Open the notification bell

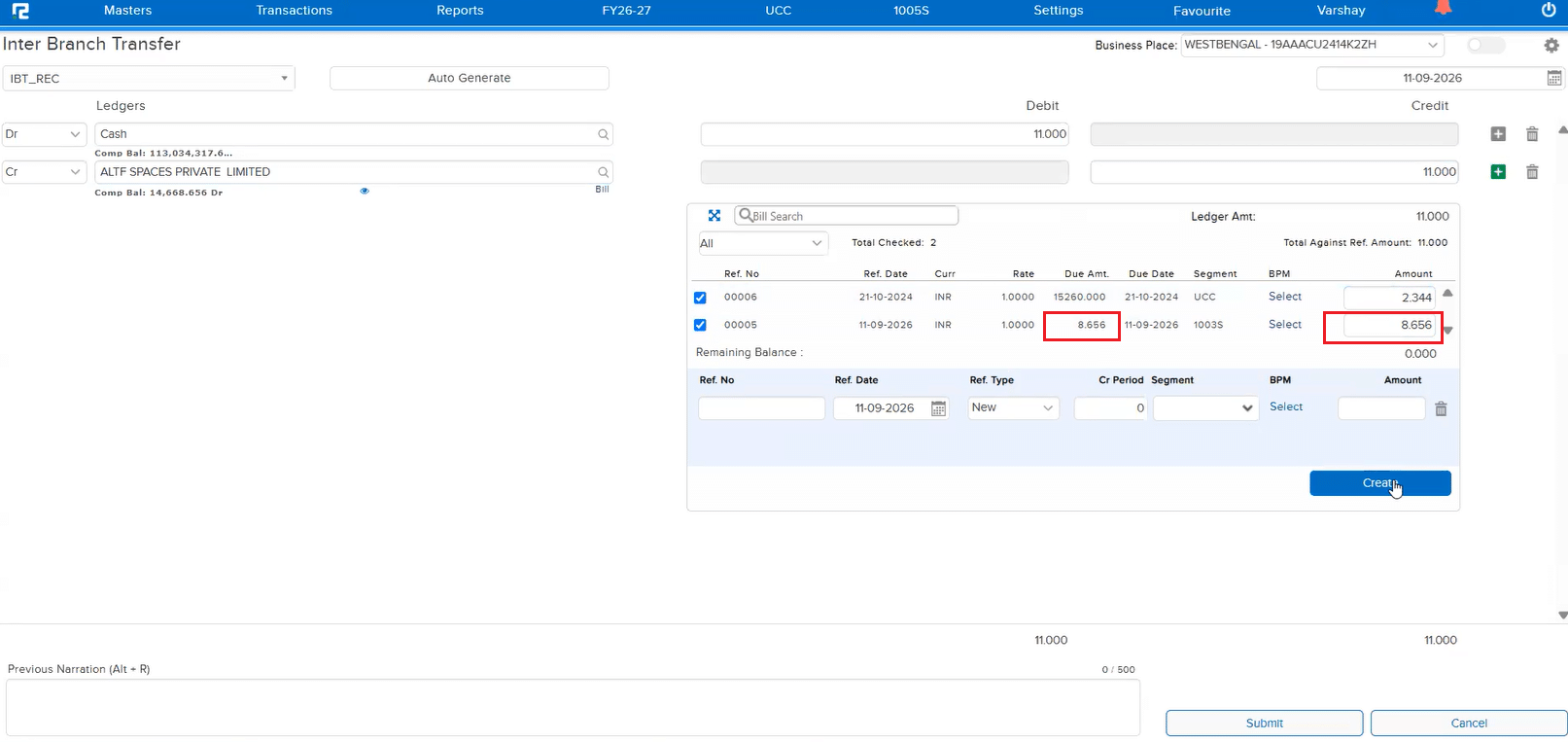coord(1444,8)
